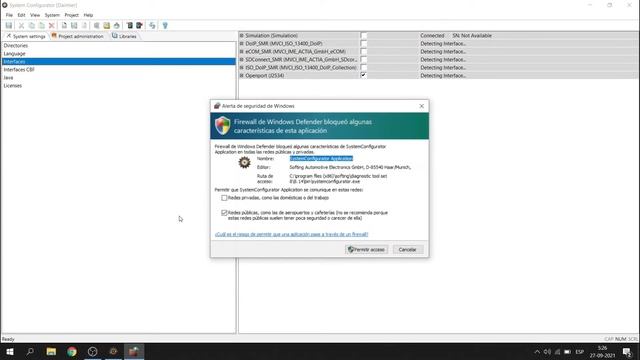Switch to System settings tab

26,36
